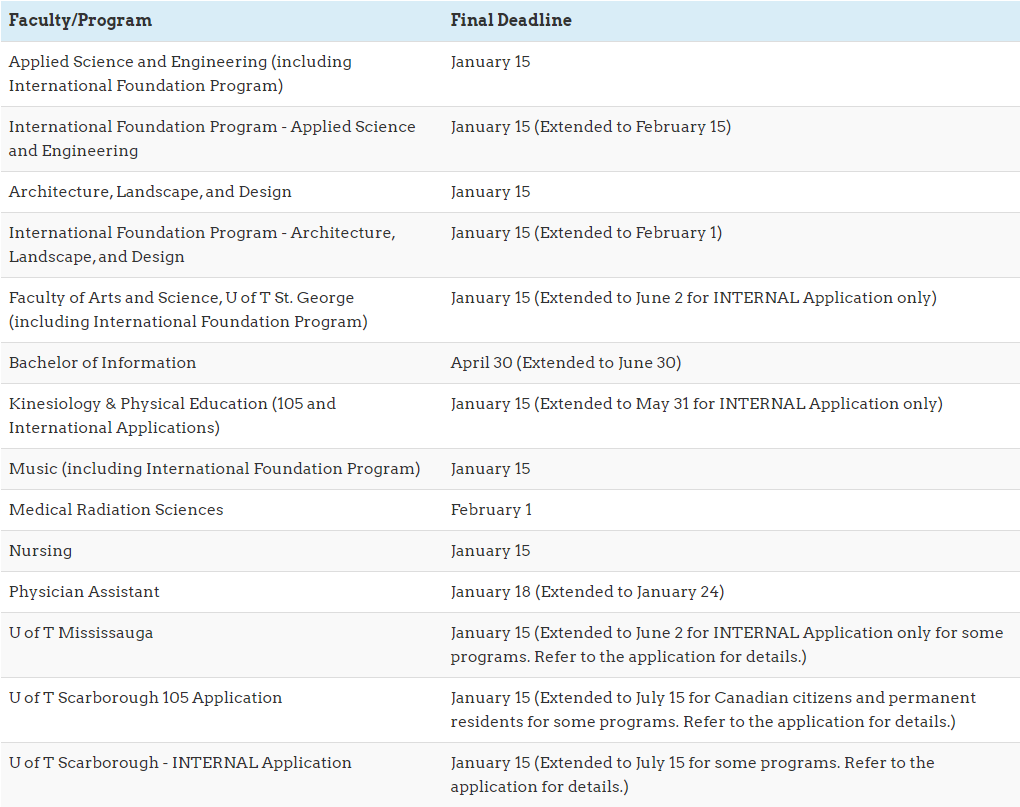Click 'February 1' Medical Radiation deadline
Screen dimensions: 1020x807
coord(491,510)
